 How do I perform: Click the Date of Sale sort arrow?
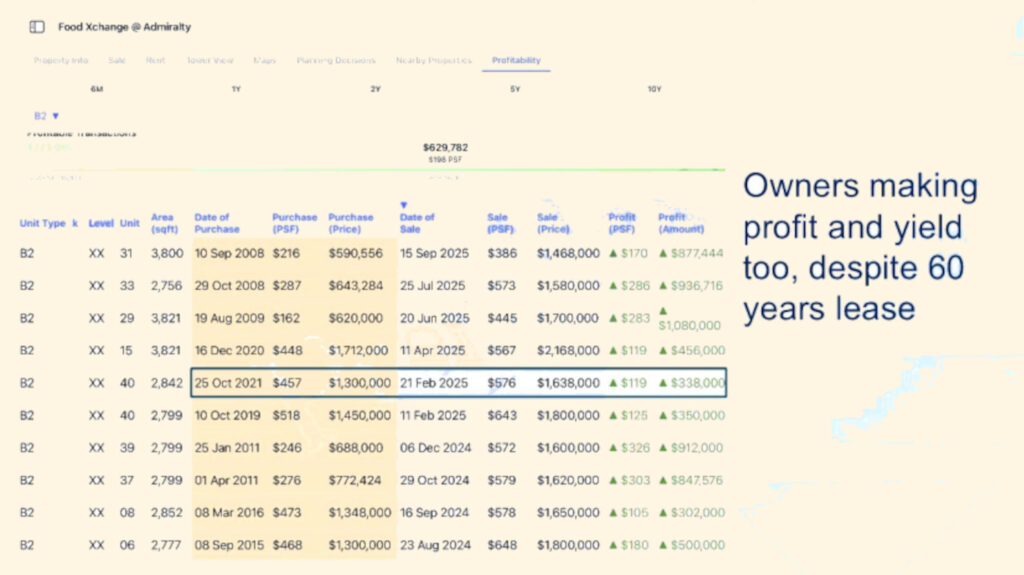coord(404,205)
